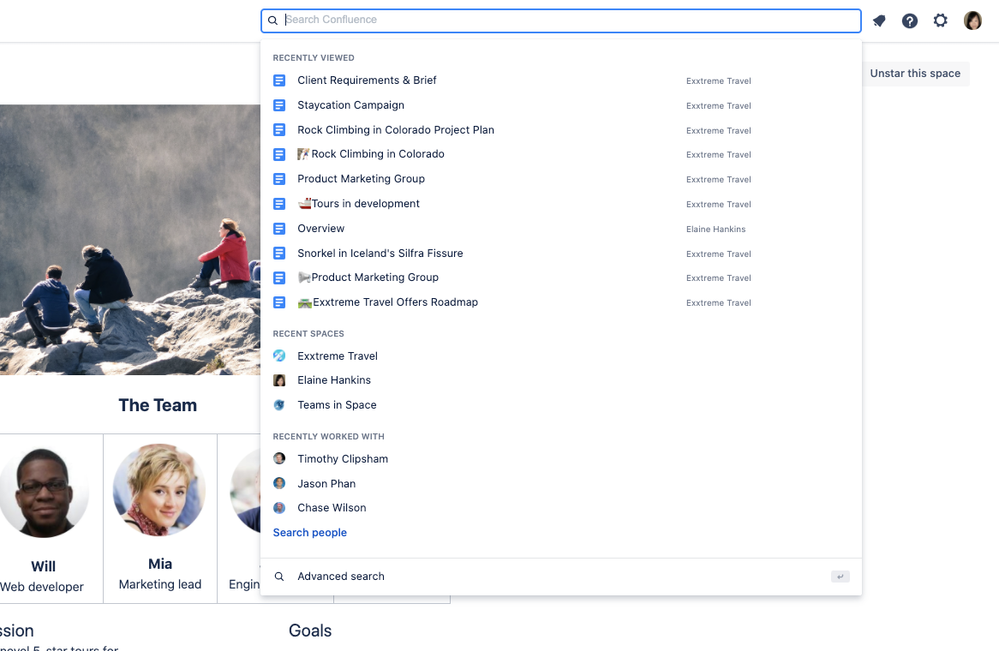The height and width of the screenshot is (651, 999).
Task: Click Web developer text under Will
Action: tap(41, 587)
